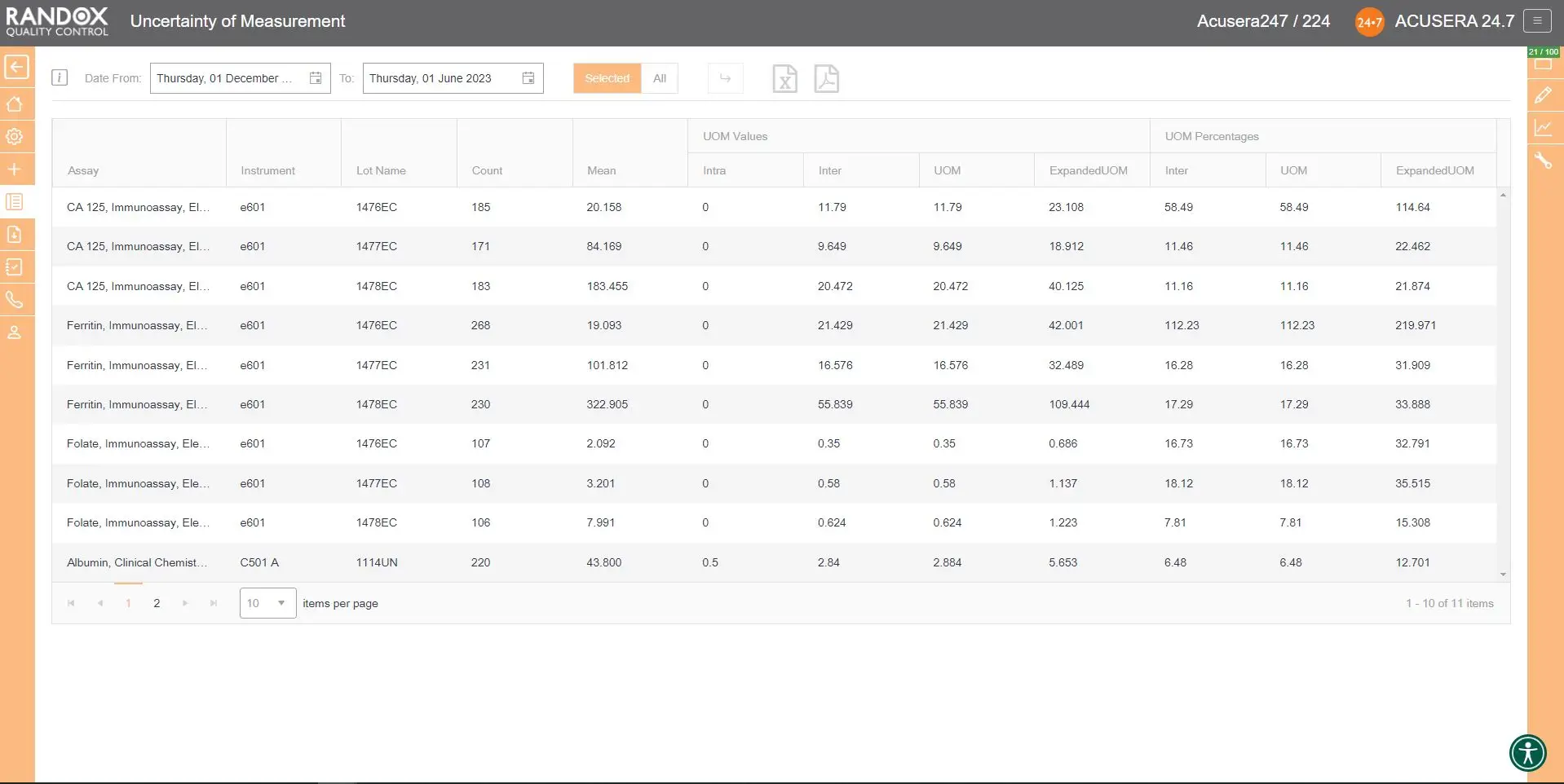Screen dimensions: 1564x784
Task: Go to page 2 of results
Action: point(157,603)
